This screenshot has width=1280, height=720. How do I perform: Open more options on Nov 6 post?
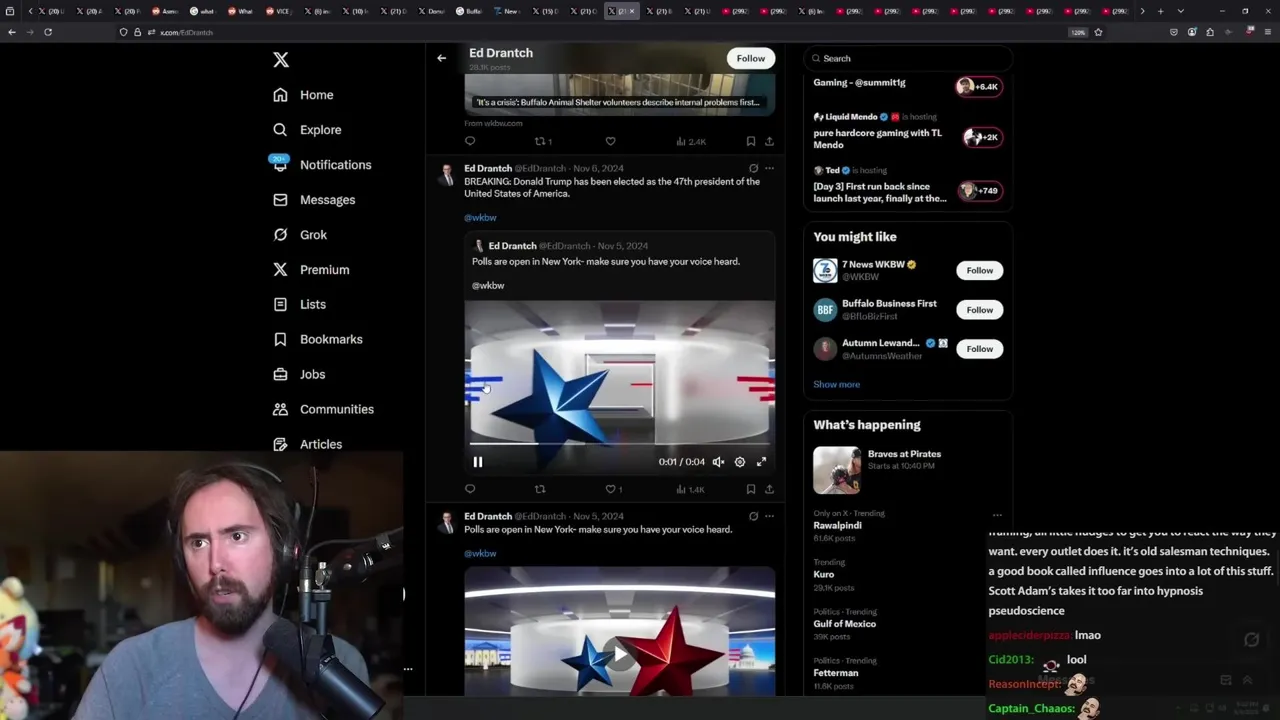coord(769,168)
